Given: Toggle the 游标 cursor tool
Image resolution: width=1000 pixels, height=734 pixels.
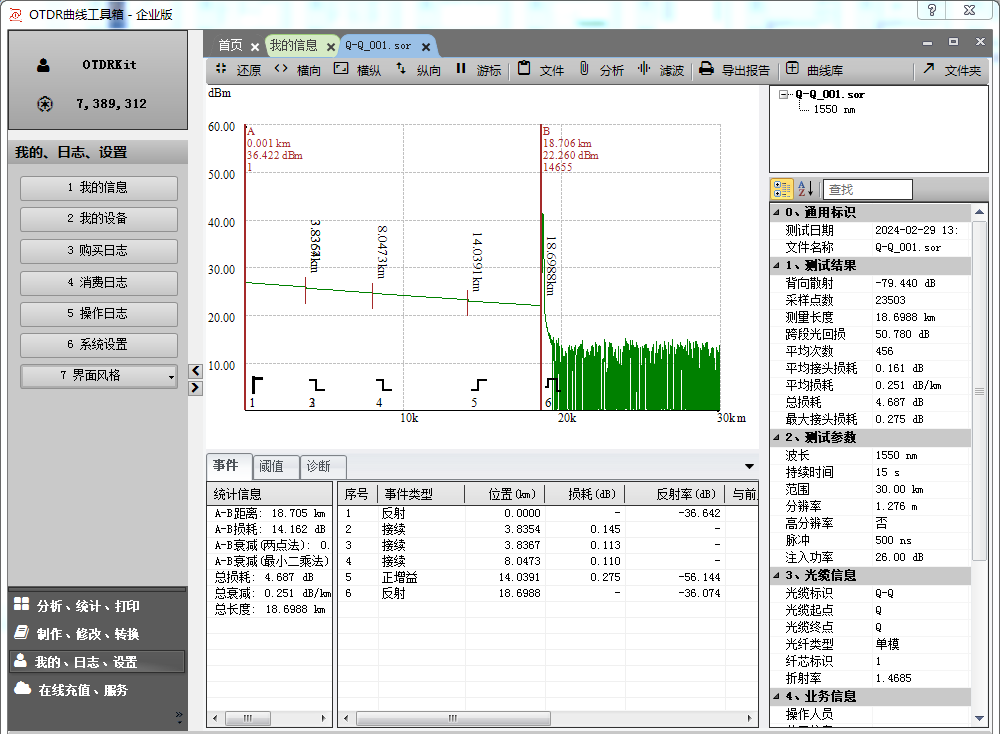Looking at the screenshot, I should 477,70.
